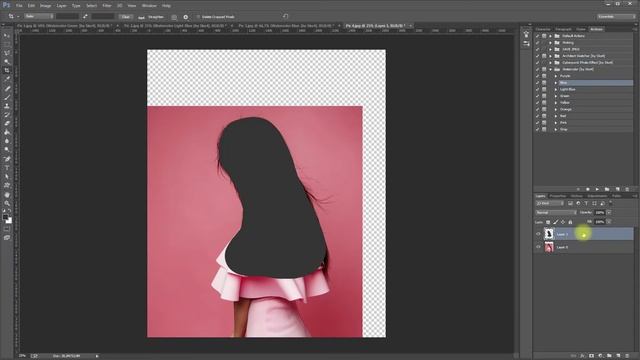This screenshot has width=640, height=360.
Task: Select the Pink action
Action: (x=563, y=123)
